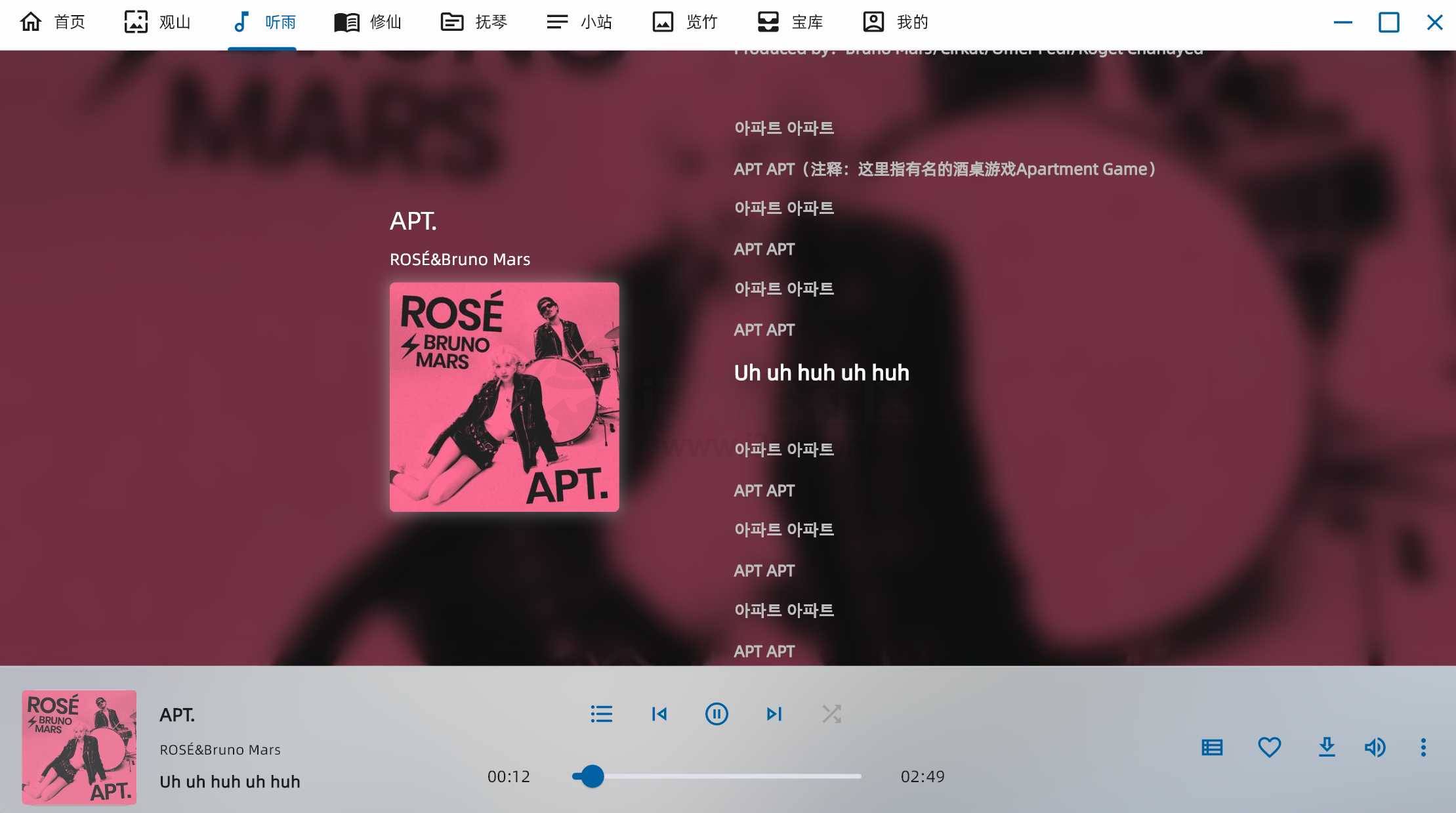The height and width of the screenshot is (813, 1456).
Task: Click the lyric line mentioning Apartment Game
Action: [945, 169]
